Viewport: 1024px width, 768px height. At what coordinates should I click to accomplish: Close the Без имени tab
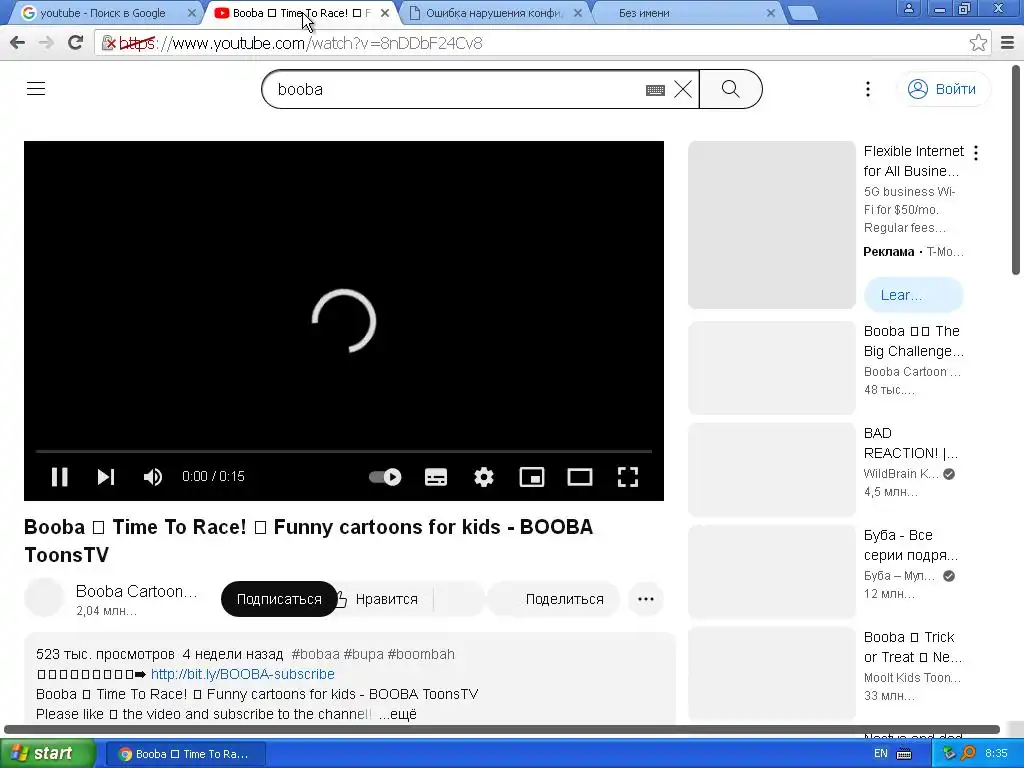click(771, 13)
